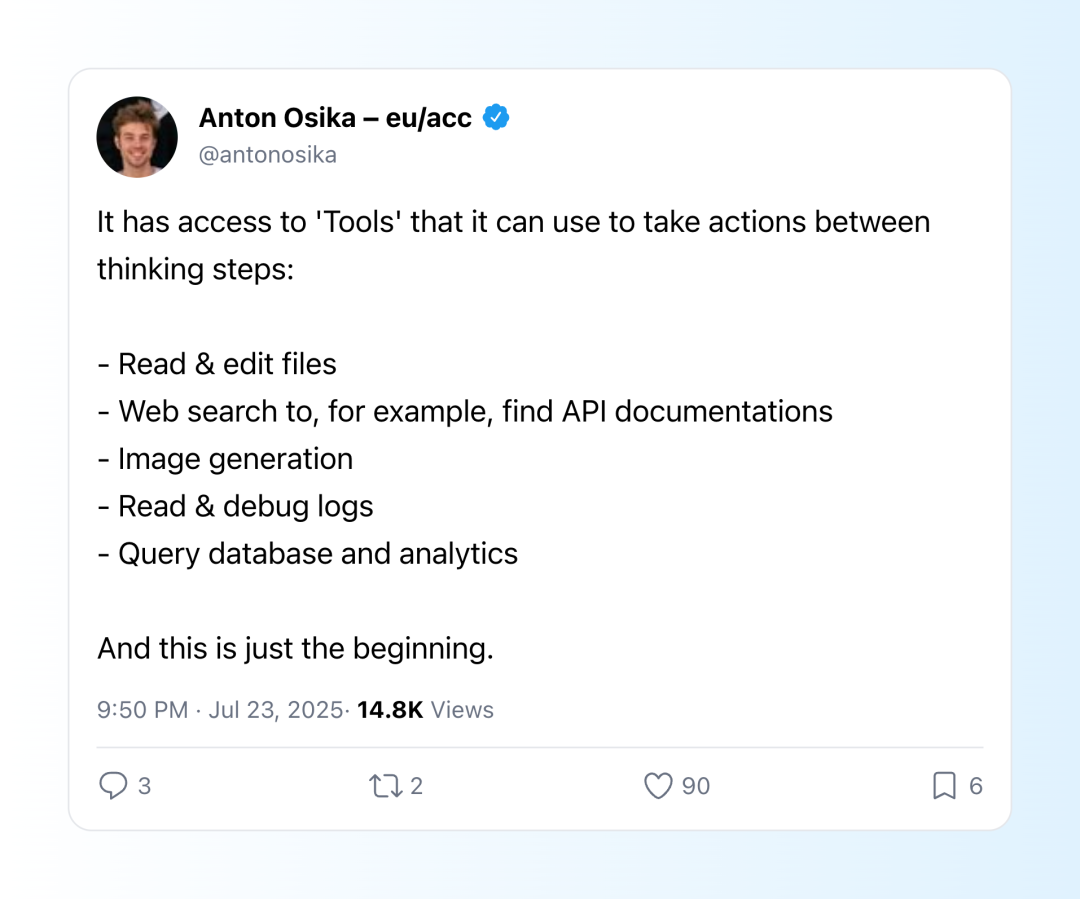Click "And this is just the beginning." text
Screen dimensions: 1080x899
tap(295, 649)
